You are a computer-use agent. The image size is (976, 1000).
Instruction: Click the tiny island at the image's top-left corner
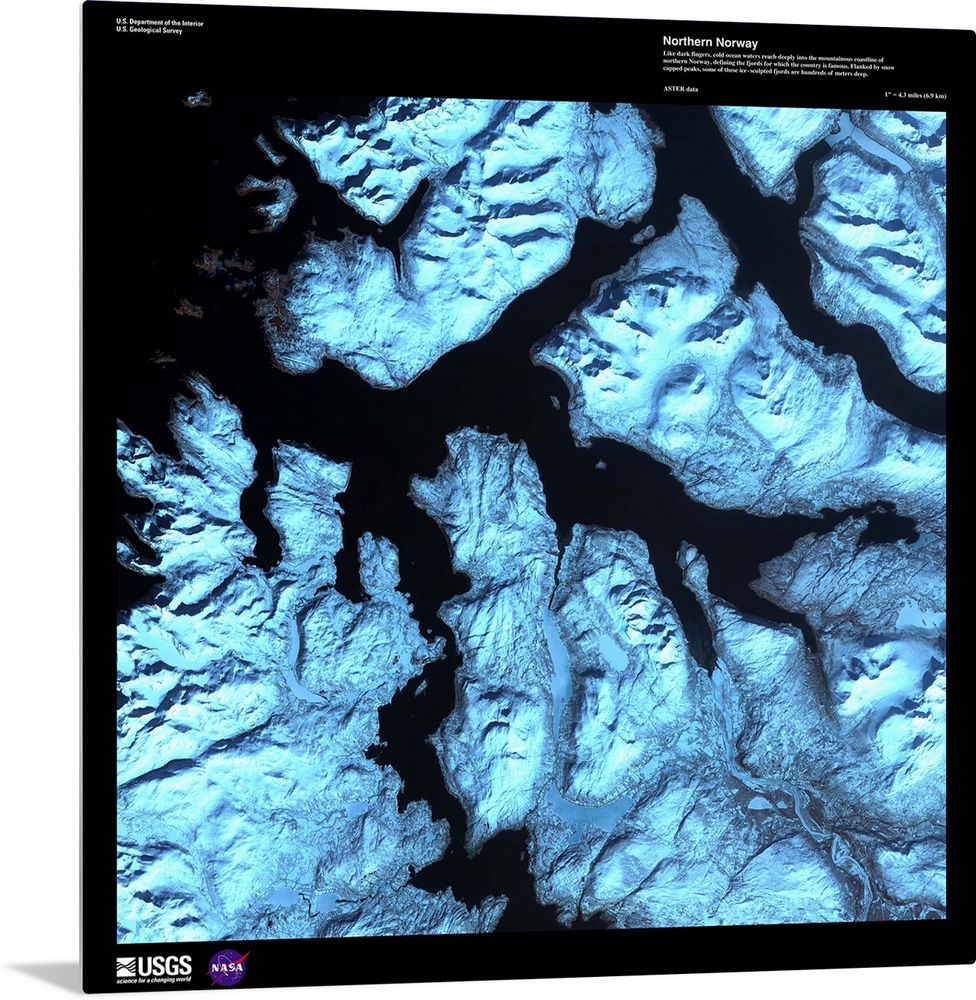click(198, 99)
